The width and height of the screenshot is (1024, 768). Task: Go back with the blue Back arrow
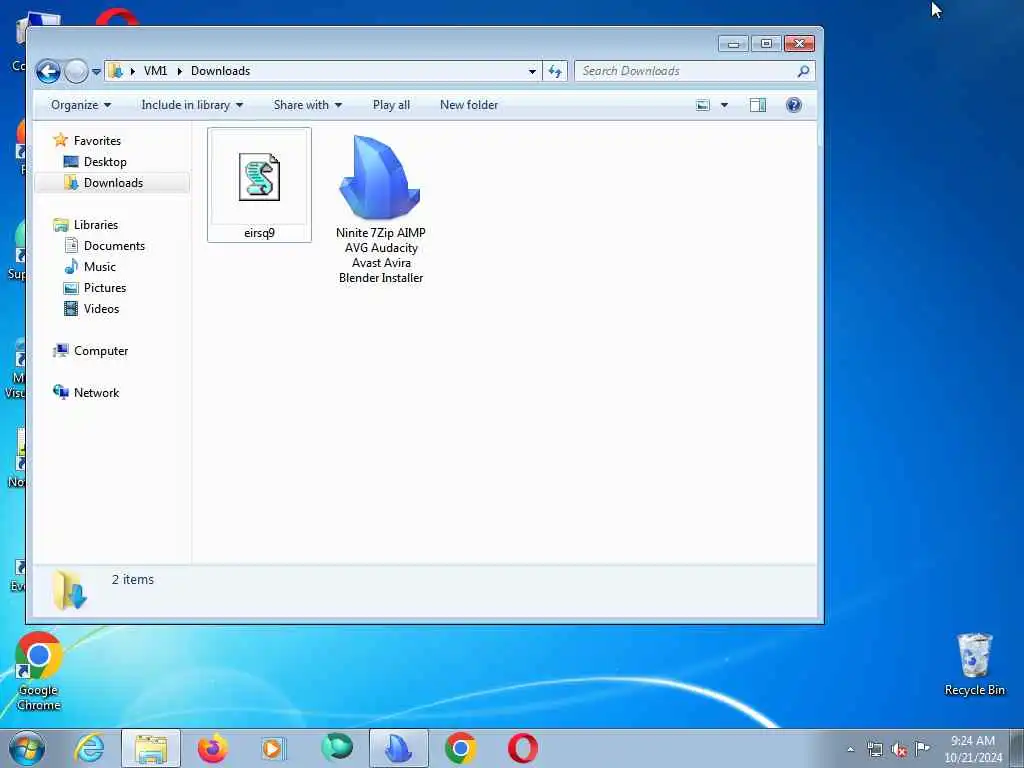(48, 71)
